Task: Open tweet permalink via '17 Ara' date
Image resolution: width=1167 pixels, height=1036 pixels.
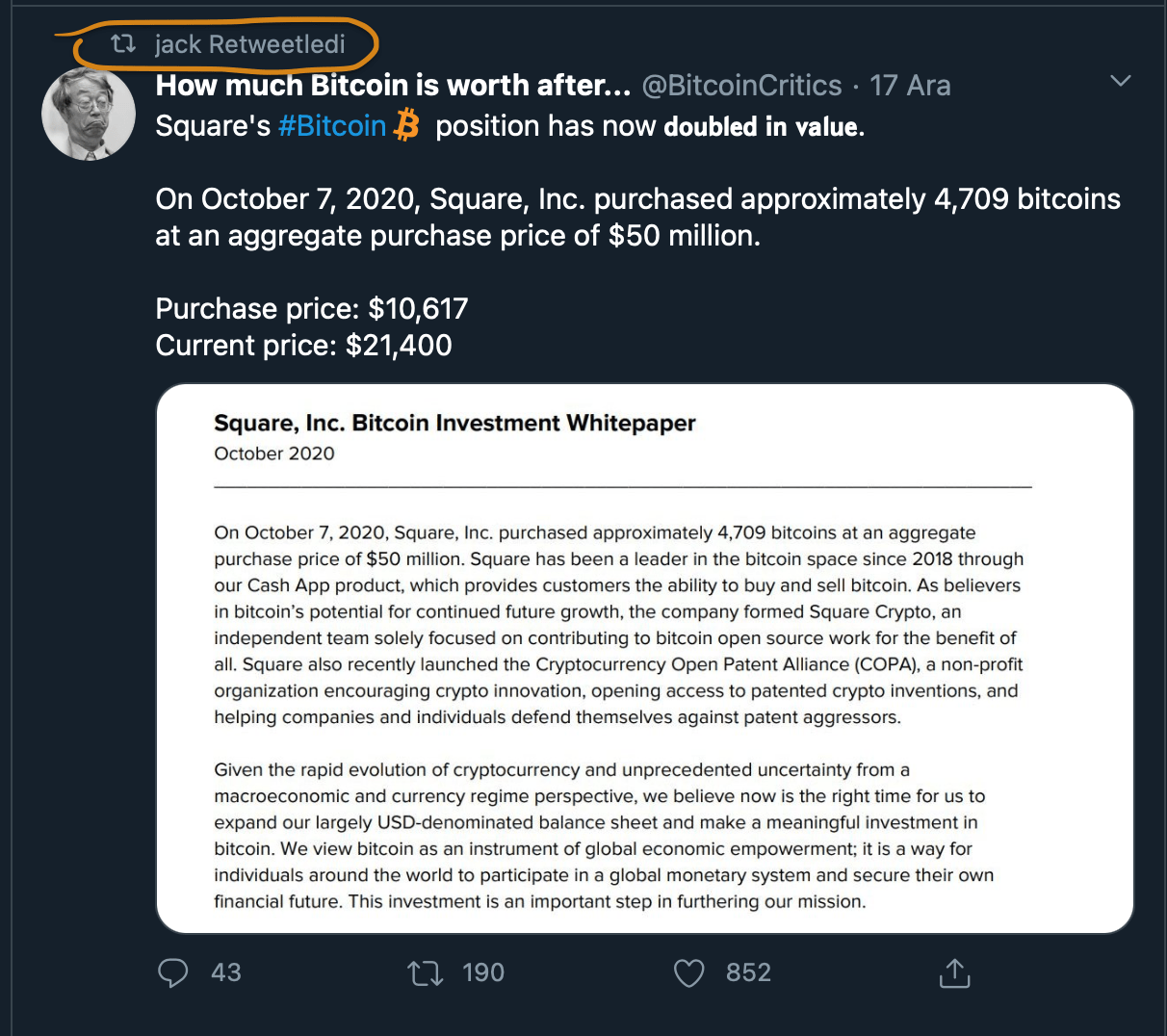Action: click(910, 86)
